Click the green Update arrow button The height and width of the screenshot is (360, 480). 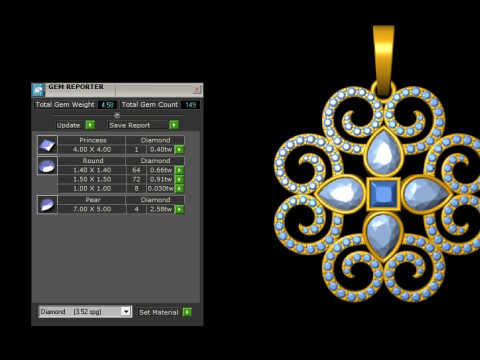[90, 125]
